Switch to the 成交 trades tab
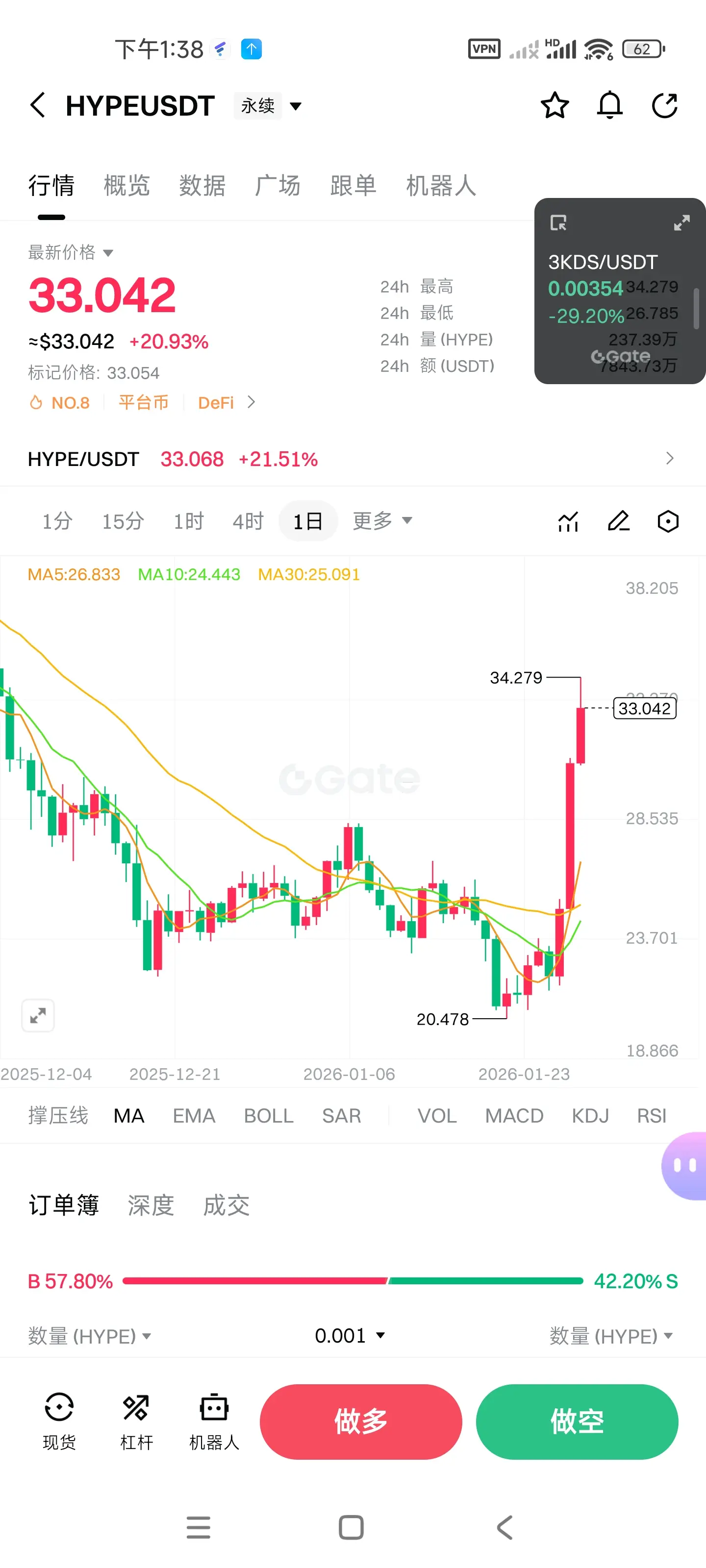Image resolution: width=706 pixels, height=1568 pixels. click(226, 1205)
